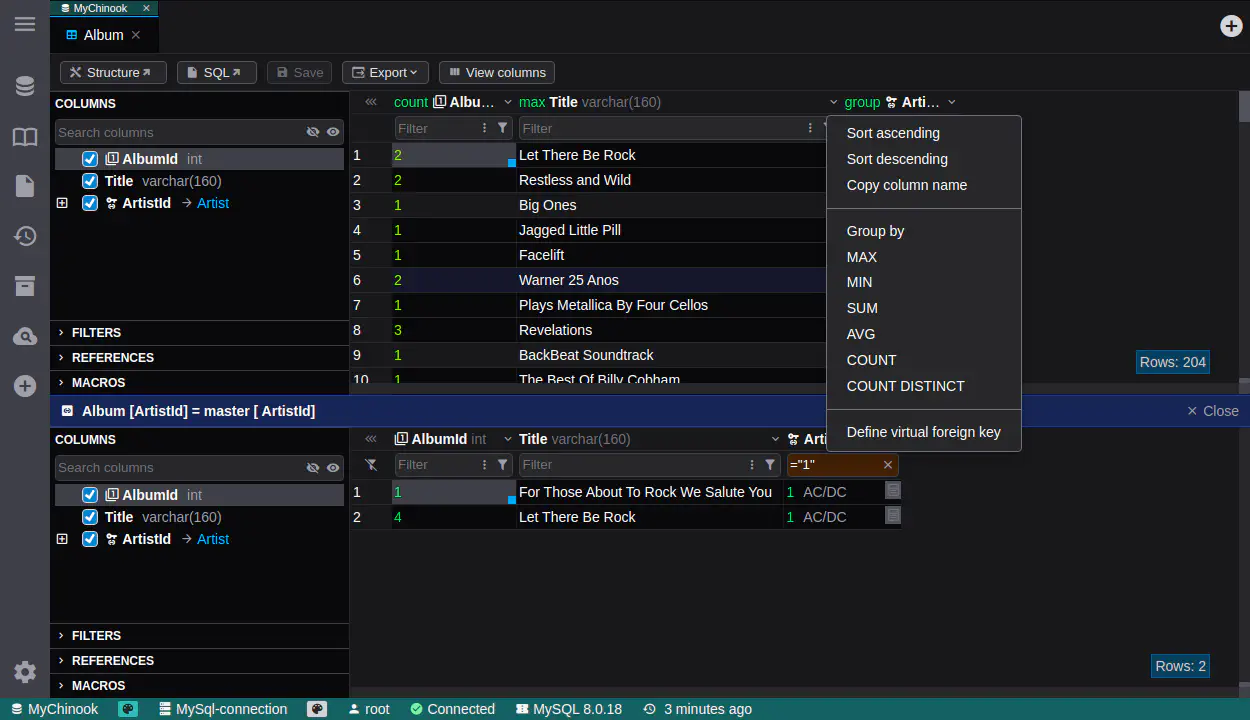Expand the top FILTERS section
The image size is (1250, 720).
click(x=96, y=333)
